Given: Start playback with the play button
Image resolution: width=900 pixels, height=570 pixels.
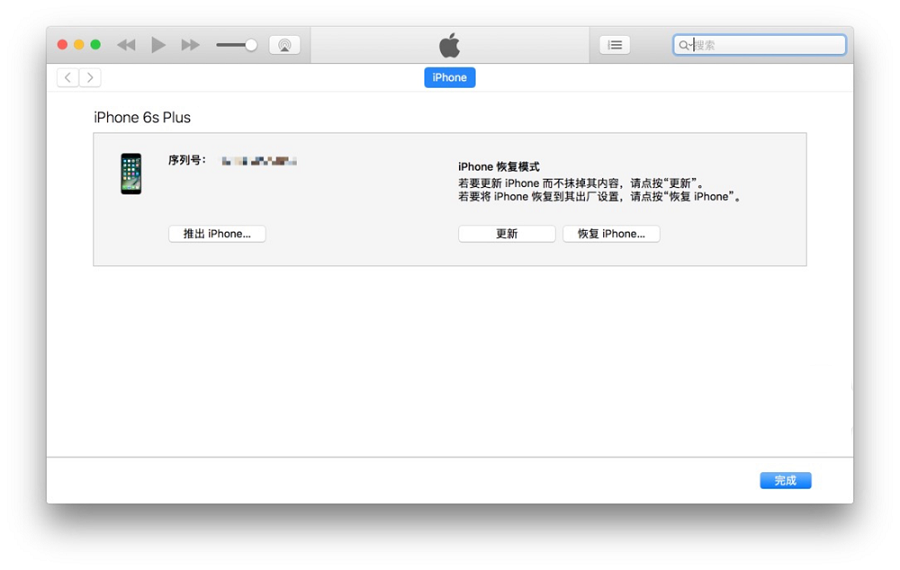Looking at the screenshot, I should pos(158,45).
